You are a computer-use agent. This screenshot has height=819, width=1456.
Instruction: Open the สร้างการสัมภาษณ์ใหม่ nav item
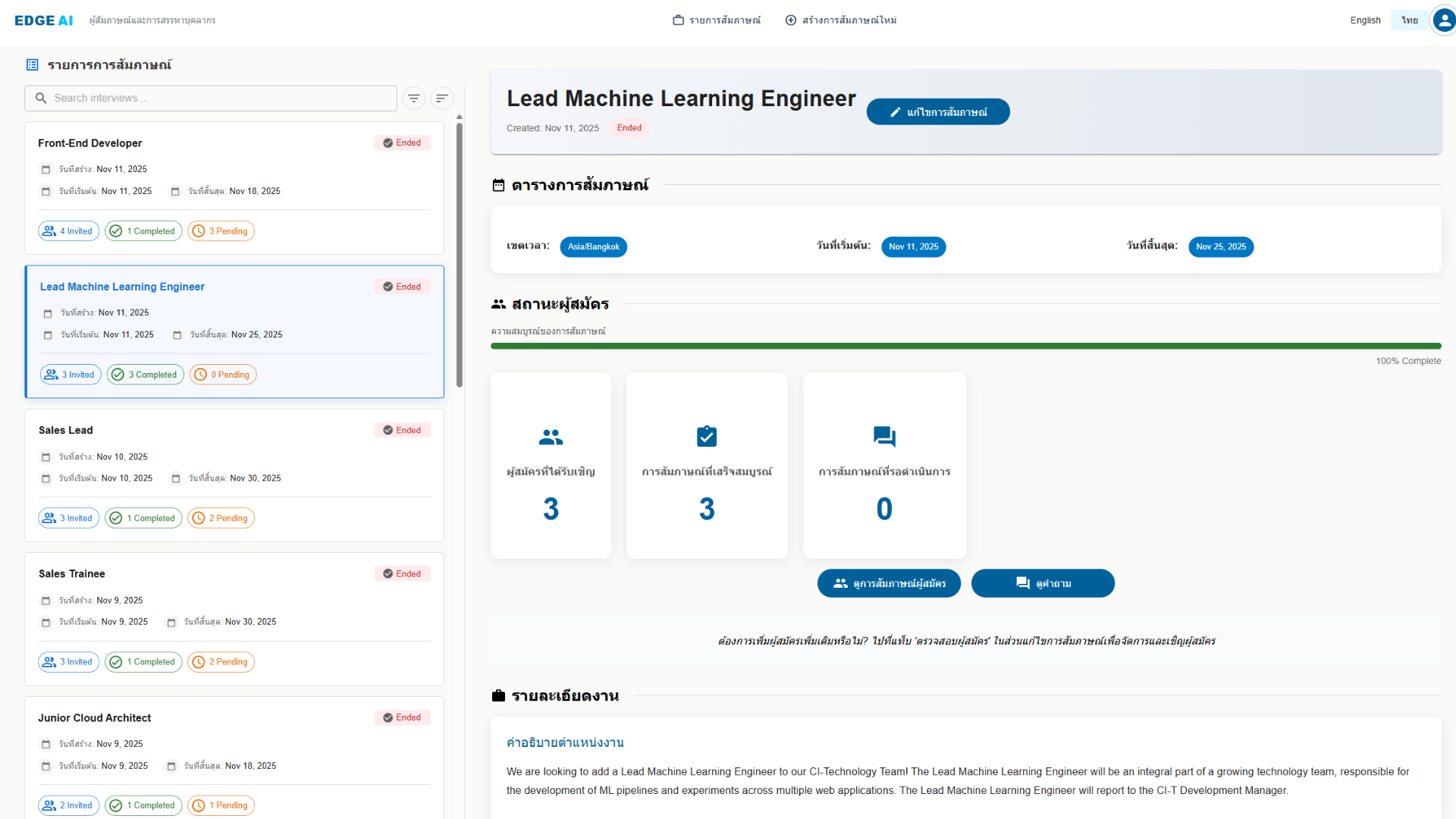(x=840, y=20)
